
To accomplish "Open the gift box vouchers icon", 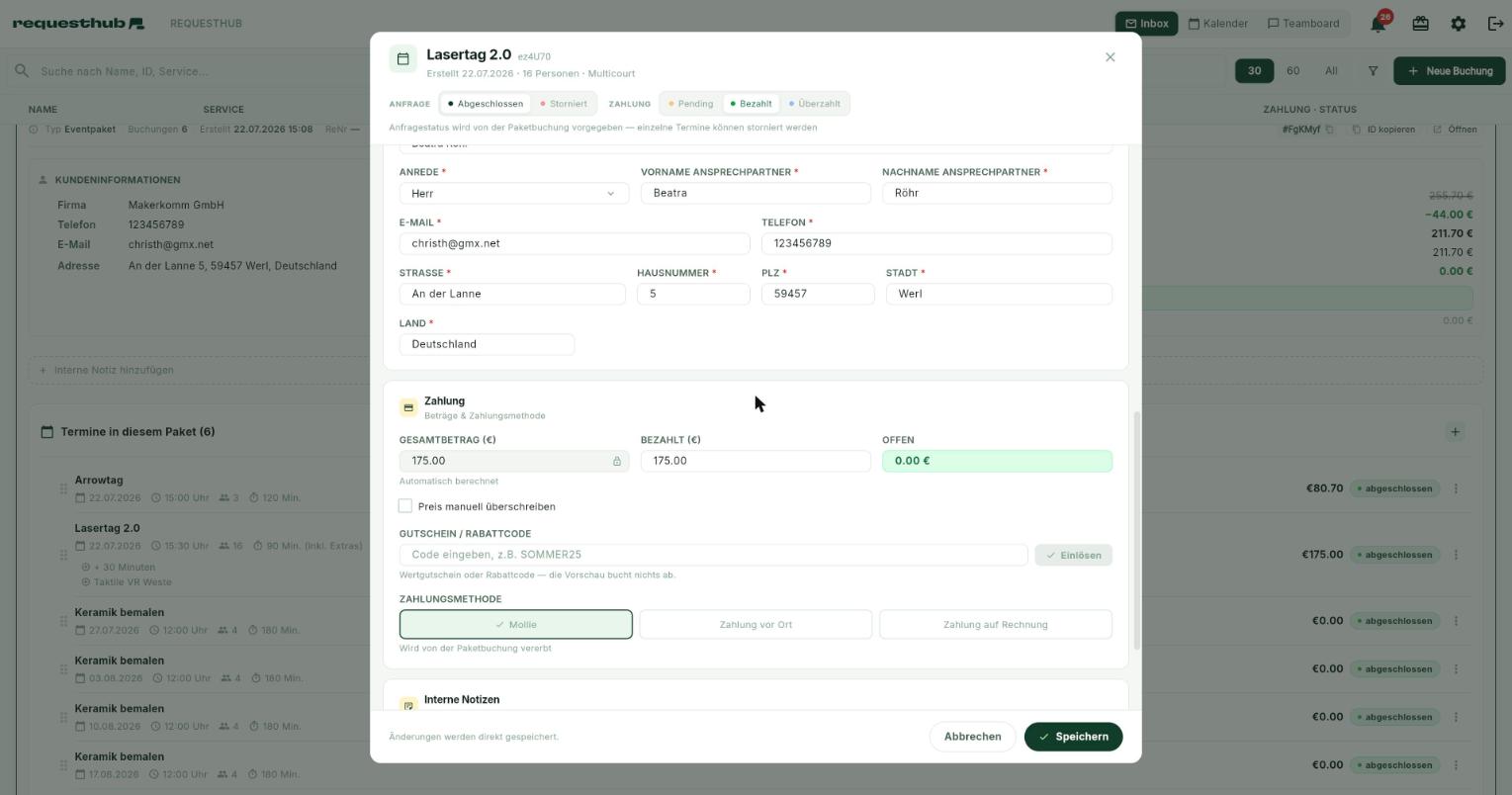I will 1420,24.
